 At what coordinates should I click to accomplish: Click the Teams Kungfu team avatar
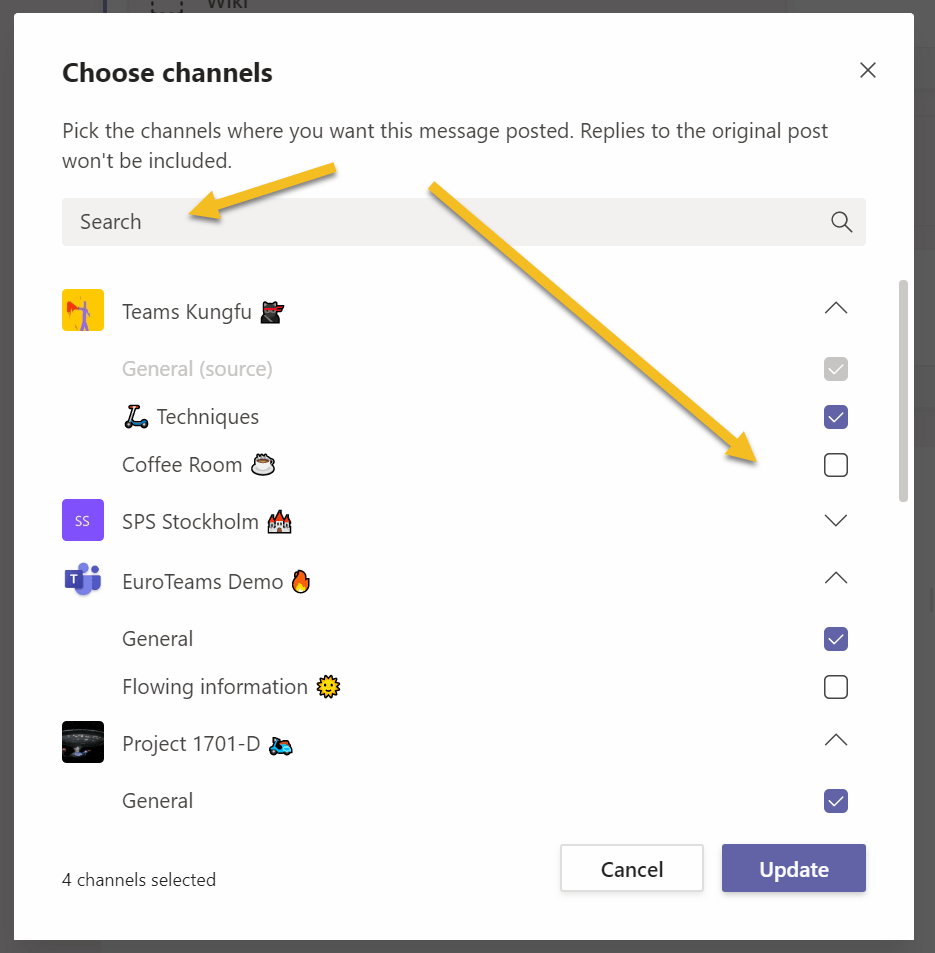tap(83, 311)
